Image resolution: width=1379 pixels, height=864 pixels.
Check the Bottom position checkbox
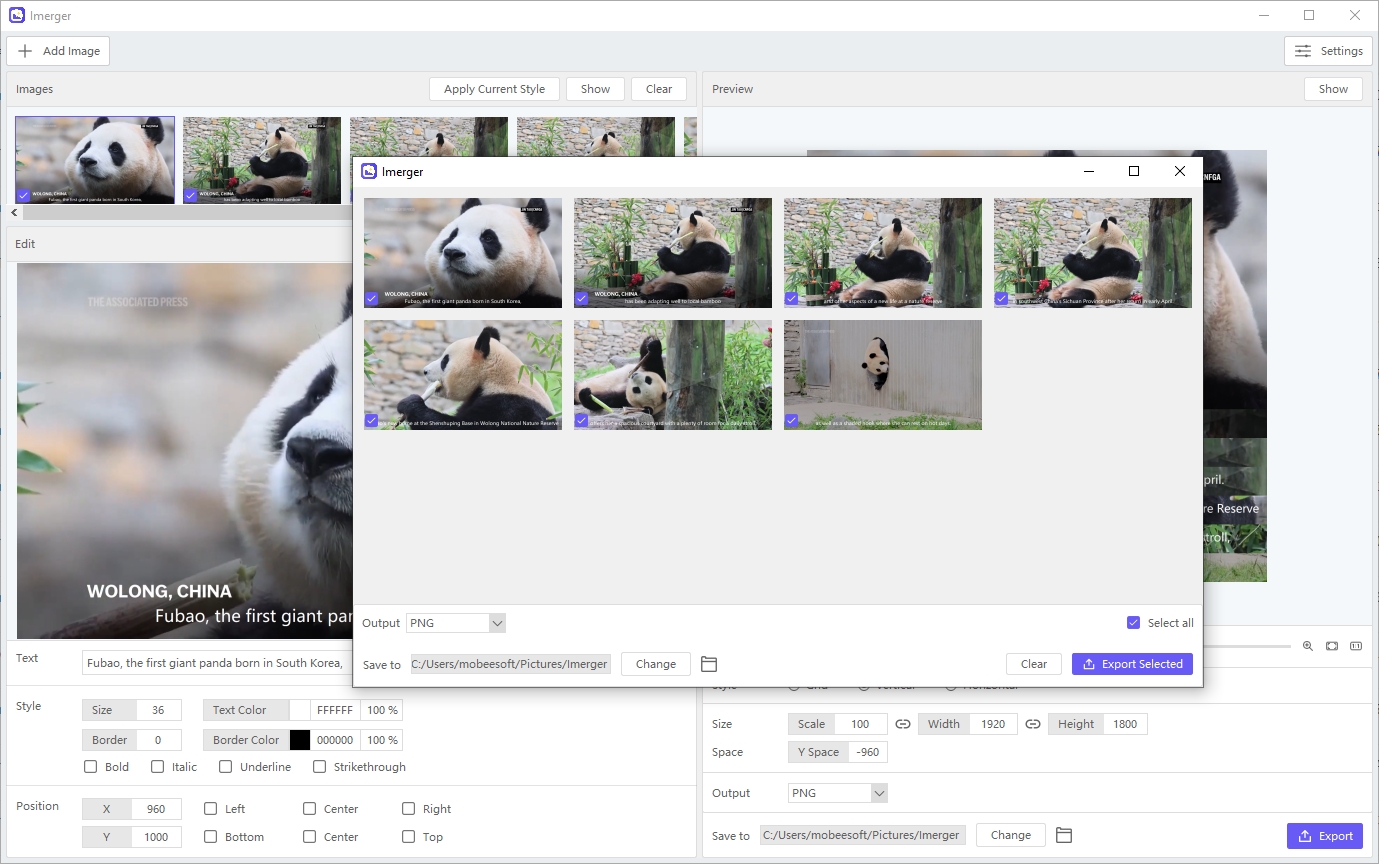(x=211, y=837)
